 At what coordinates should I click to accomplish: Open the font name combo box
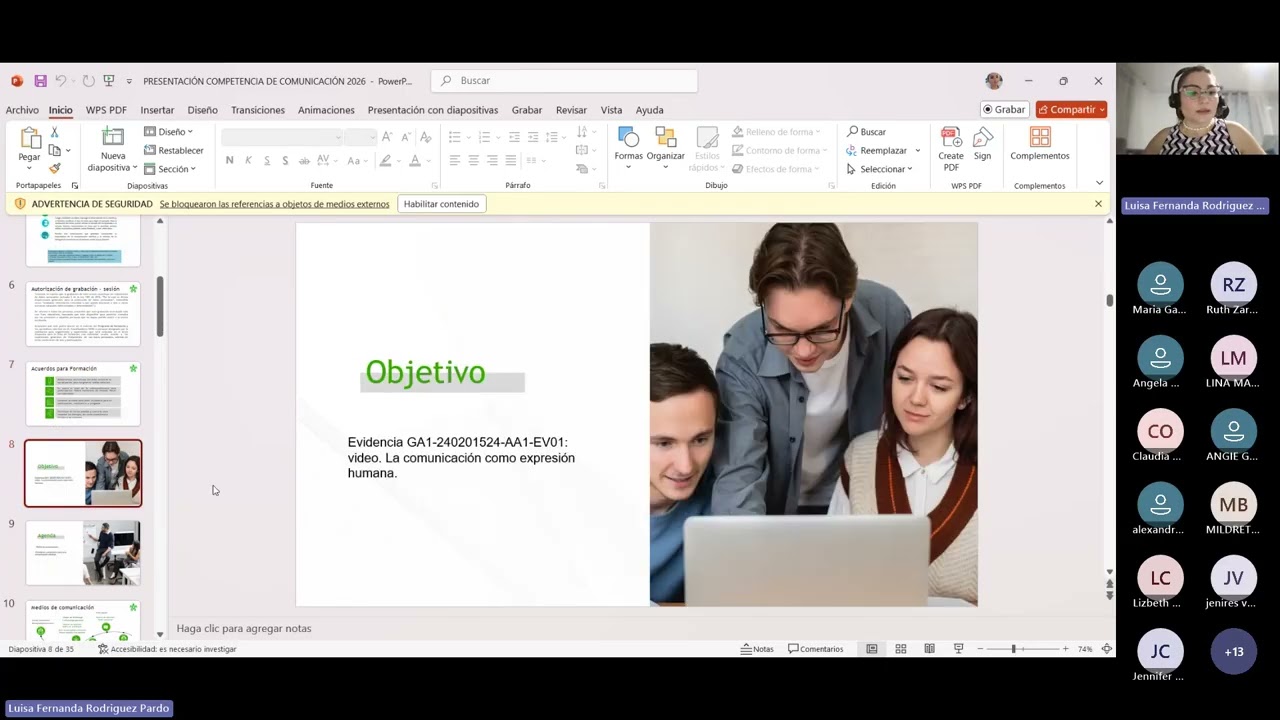point(282,137)
